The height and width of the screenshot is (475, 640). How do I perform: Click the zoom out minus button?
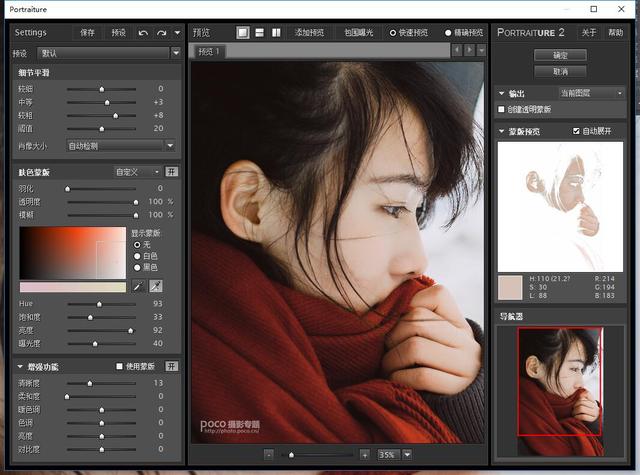[270, 454]
